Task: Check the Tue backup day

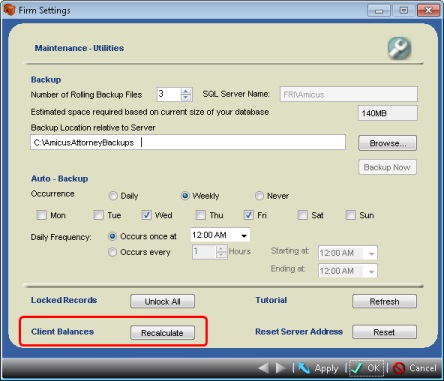Action: [x=98, y=215]
